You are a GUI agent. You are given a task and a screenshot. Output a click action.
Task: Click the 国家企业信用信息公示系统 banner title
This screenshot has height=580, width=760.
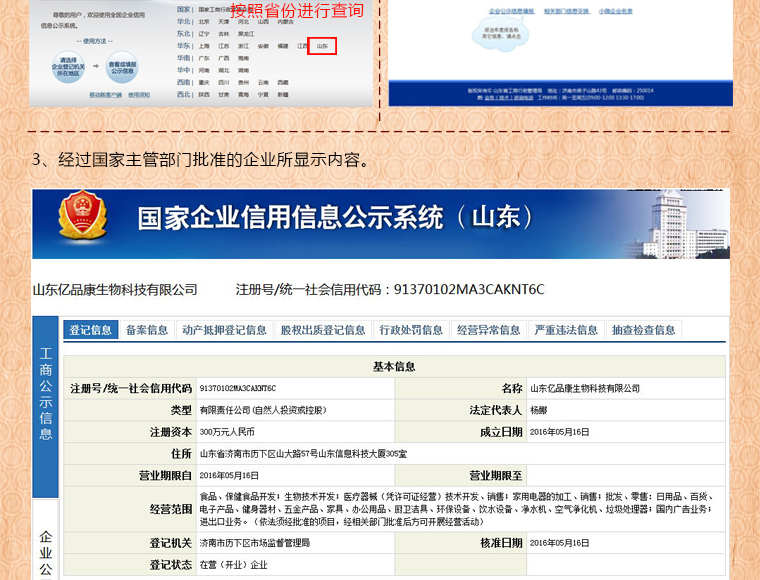pyautogui.click(x=335, y=217)
